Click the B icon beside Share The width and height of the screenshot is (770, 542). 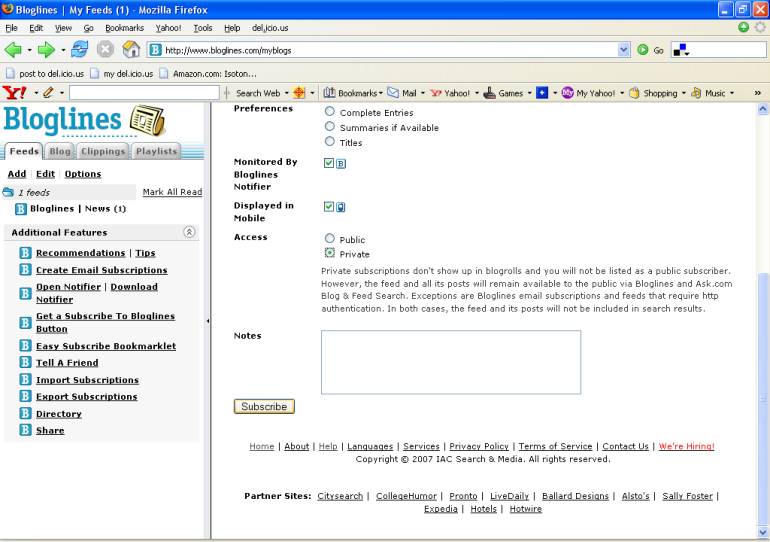[26, 430]
